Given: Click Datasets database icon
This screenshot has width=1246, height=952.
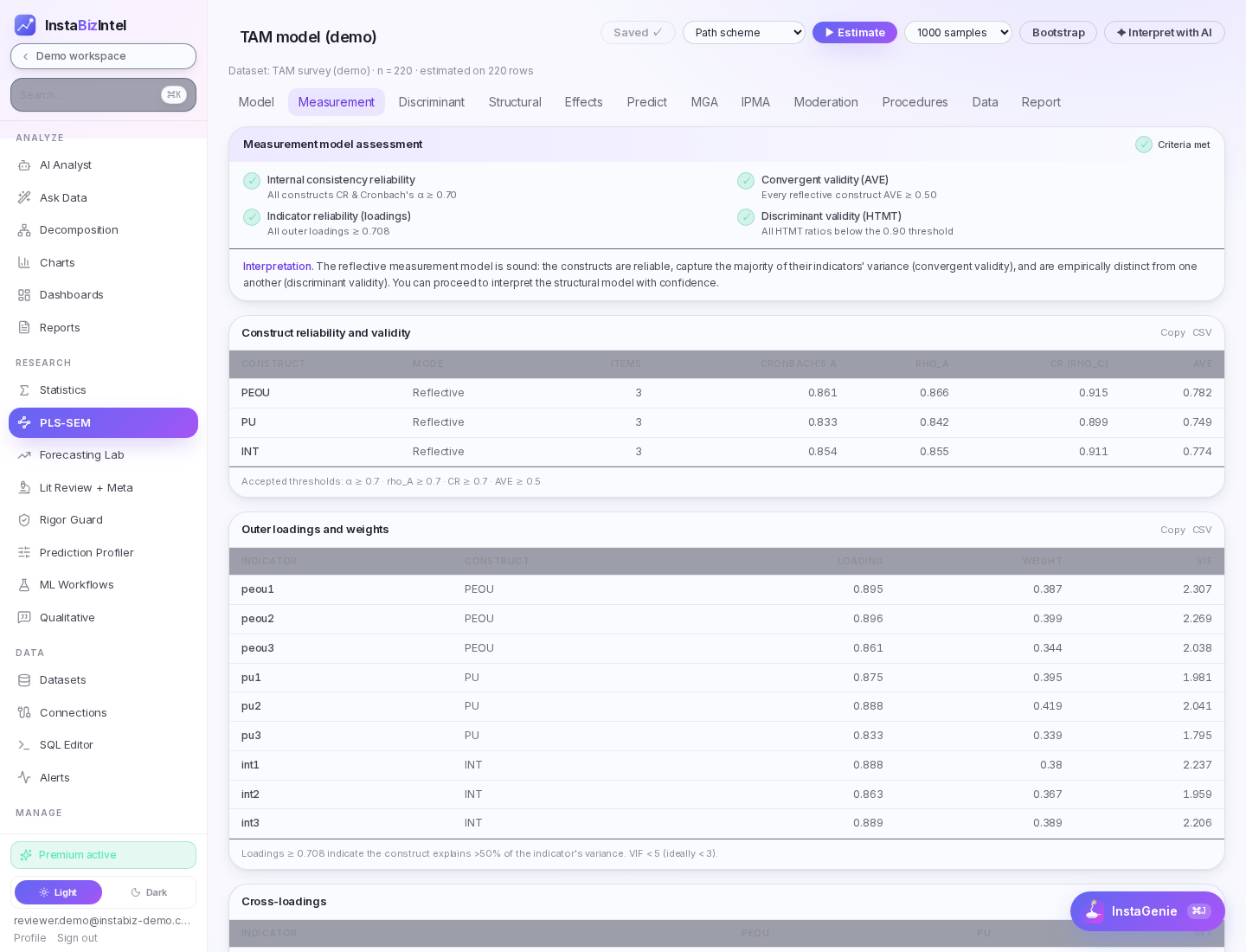Looking at the screenshot, I should coord(24,680).
